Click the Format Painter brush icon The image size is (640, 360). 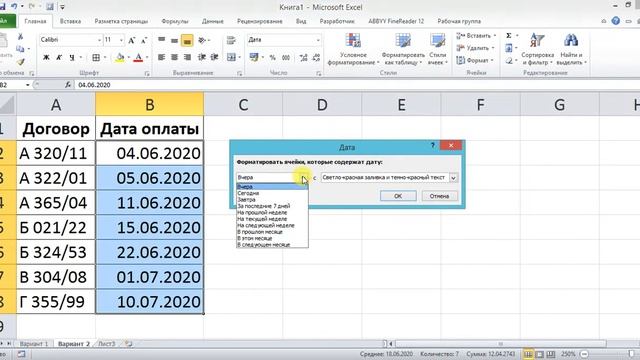click(20, 62)
